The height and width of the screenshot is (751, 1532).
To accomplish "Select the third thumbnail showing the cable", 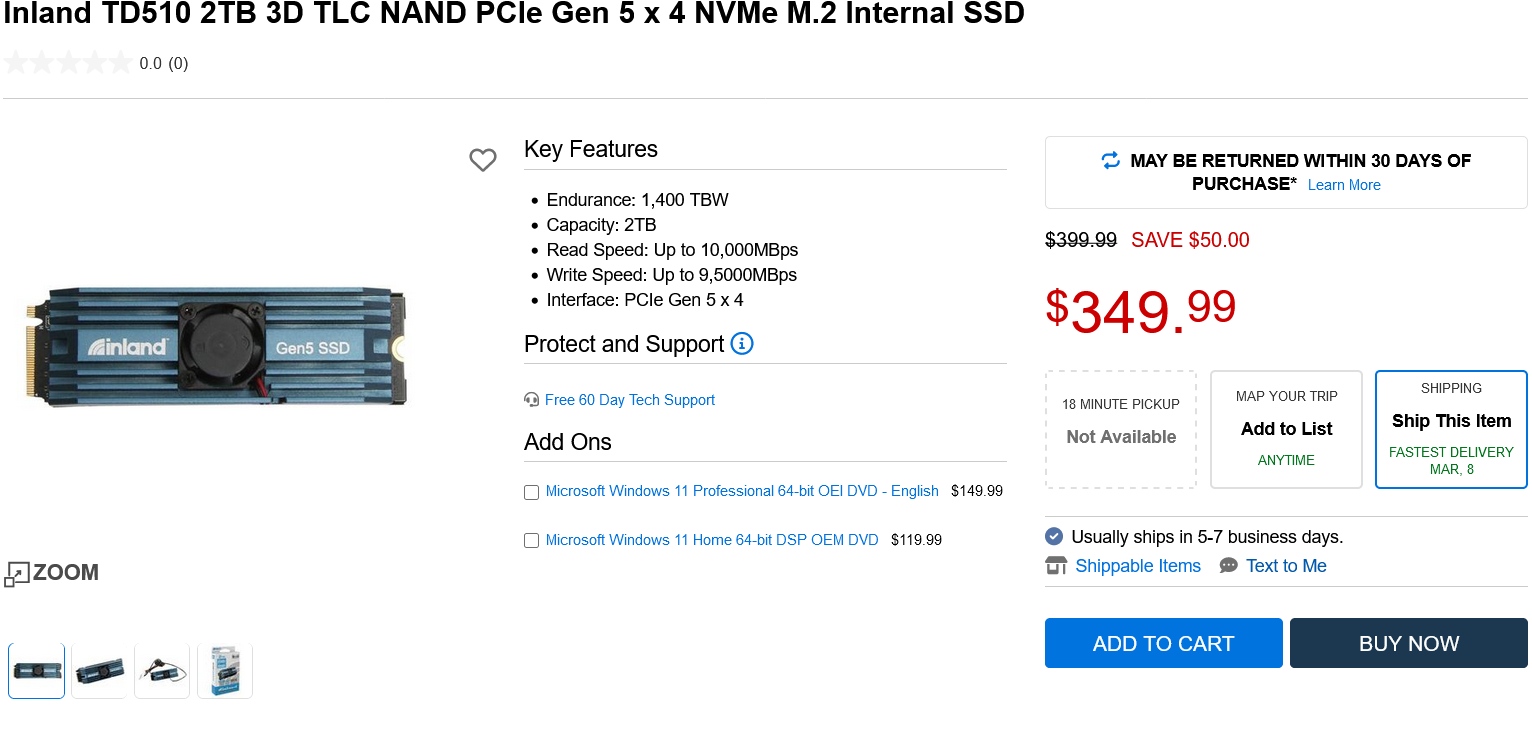I will click(x=162, y=670).
